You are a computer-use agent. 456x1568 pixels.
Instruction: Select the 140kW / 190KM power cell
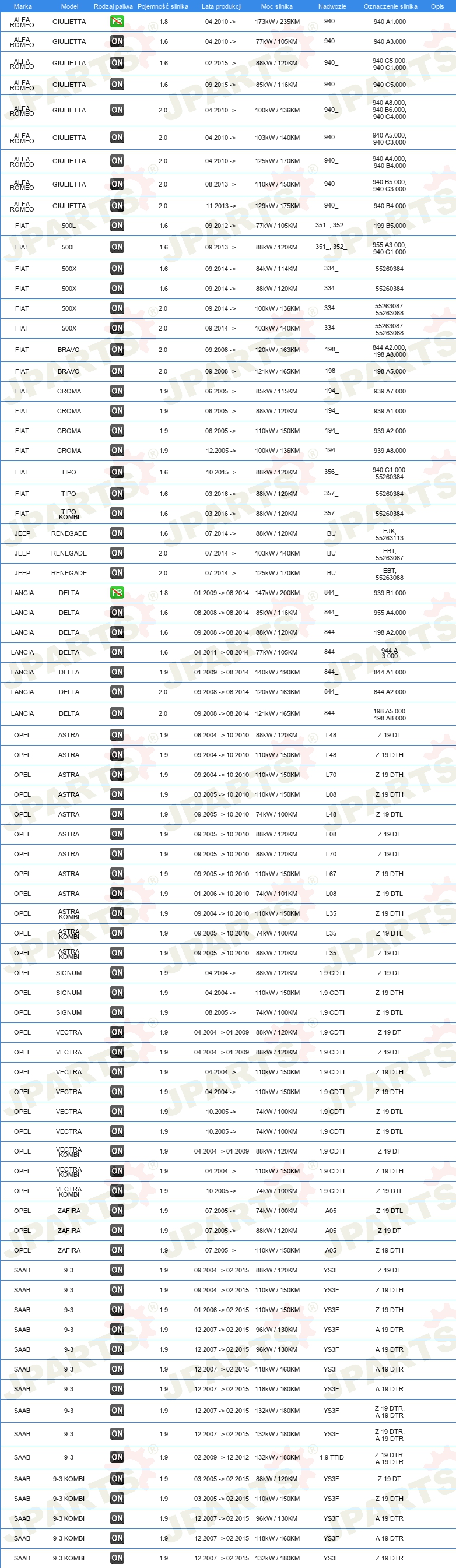(277, 672)
